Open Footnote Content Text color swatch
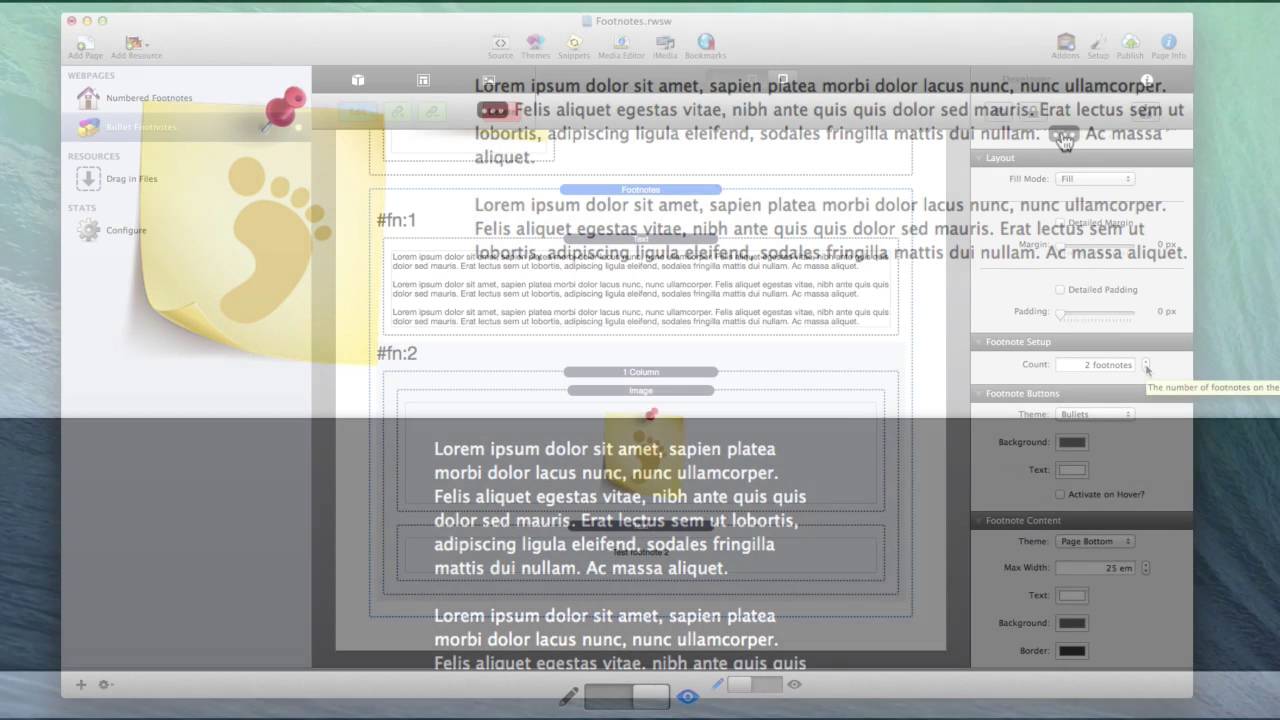Viewport: 1280px width, 720px height. (1072, 596)
